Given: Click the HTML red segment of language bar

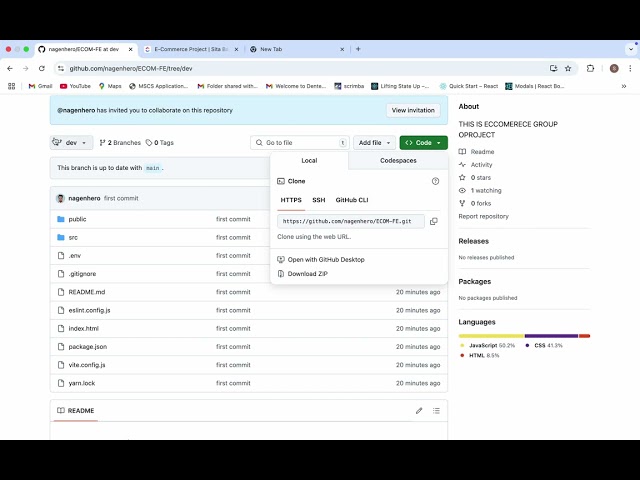Looking at the screenshot, I should pos(584,336).
